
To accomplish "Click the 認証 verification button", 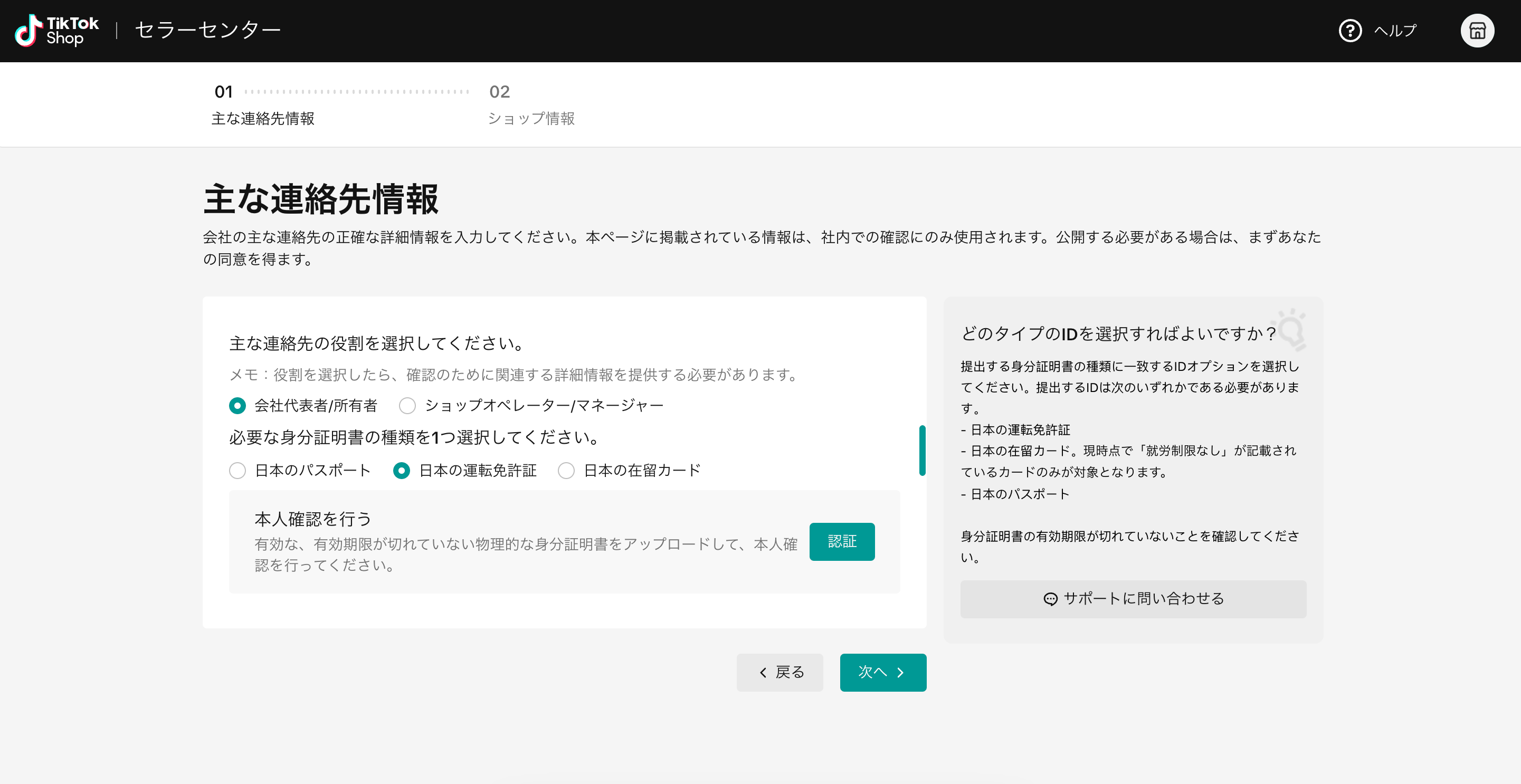I will 842,541.
